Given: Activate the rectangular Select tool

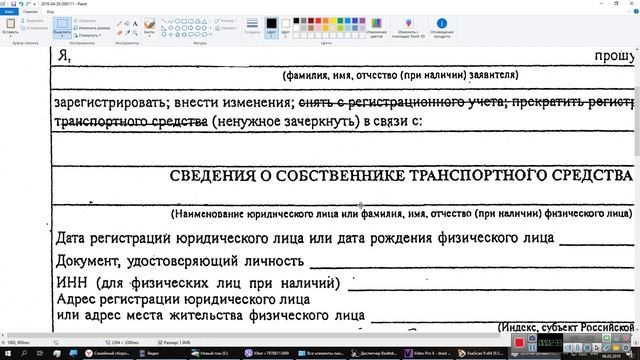Looking at the screenshot, I should pos(62,24).
